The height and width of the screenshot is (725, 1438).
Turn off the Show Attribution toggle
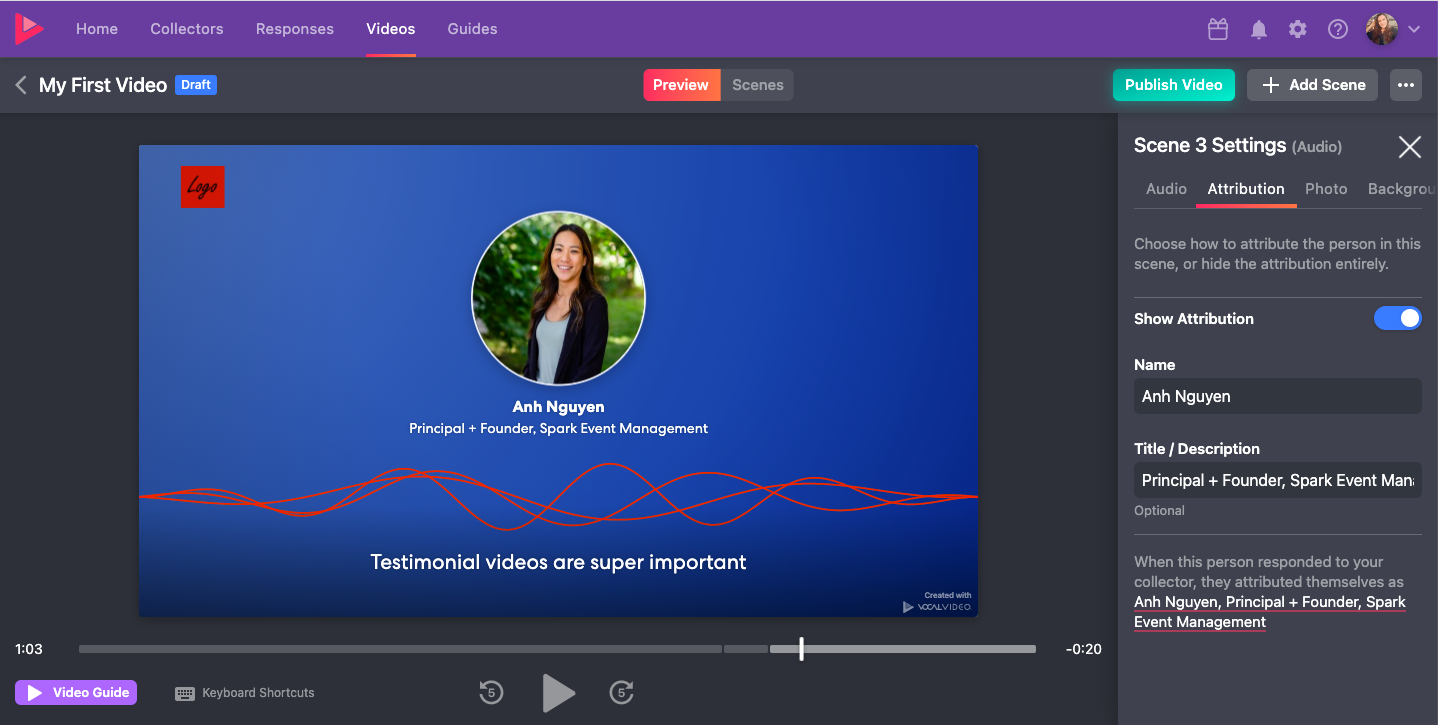(1398, 318)
